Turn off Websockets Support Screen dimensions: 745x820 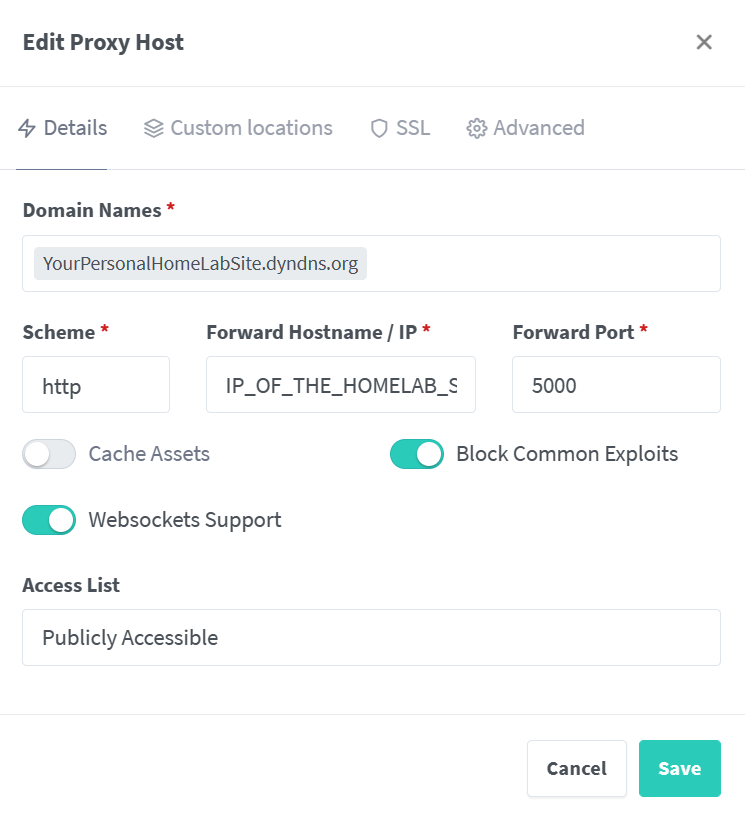pos(49,520)
